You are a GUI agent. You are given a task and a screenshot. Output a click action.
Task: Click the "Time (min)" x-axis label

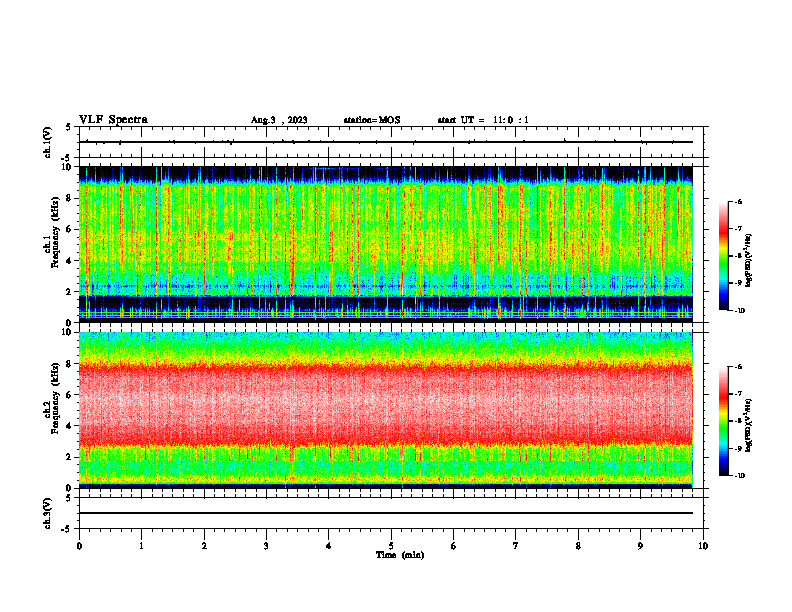click(400, 555)
